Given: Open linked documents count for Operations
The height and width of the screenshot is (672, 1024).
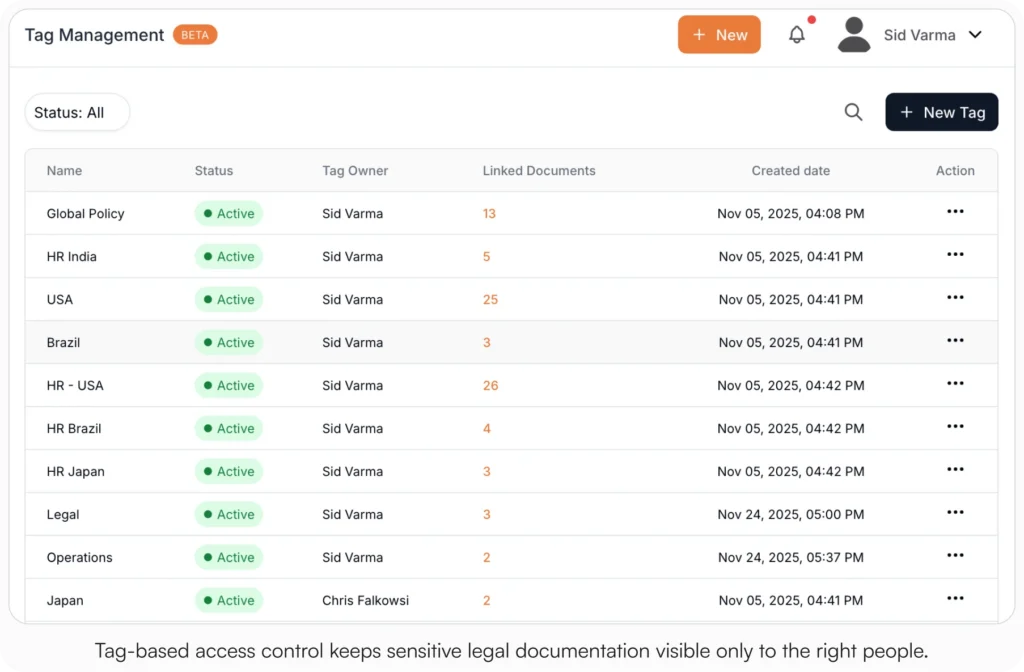Looking at the screenshot, I should coord(487,558).
